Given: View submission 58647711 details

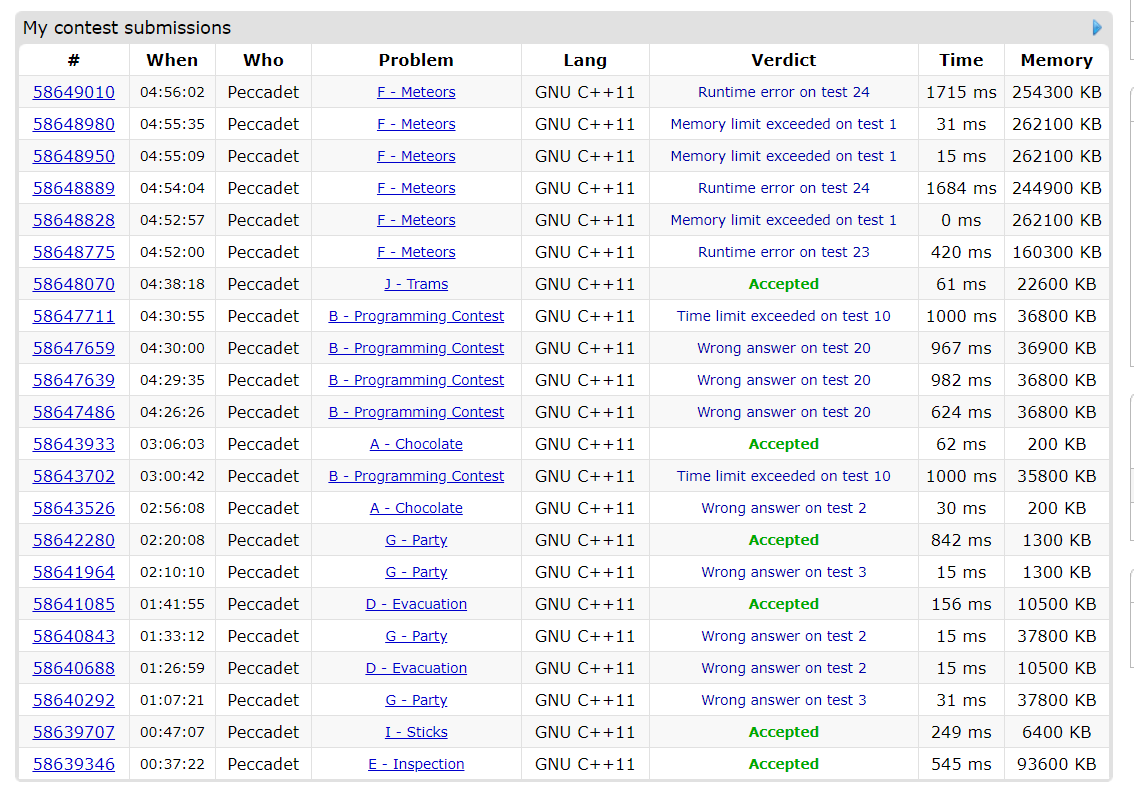Looking at the screenshot, I should coord(73,316).
